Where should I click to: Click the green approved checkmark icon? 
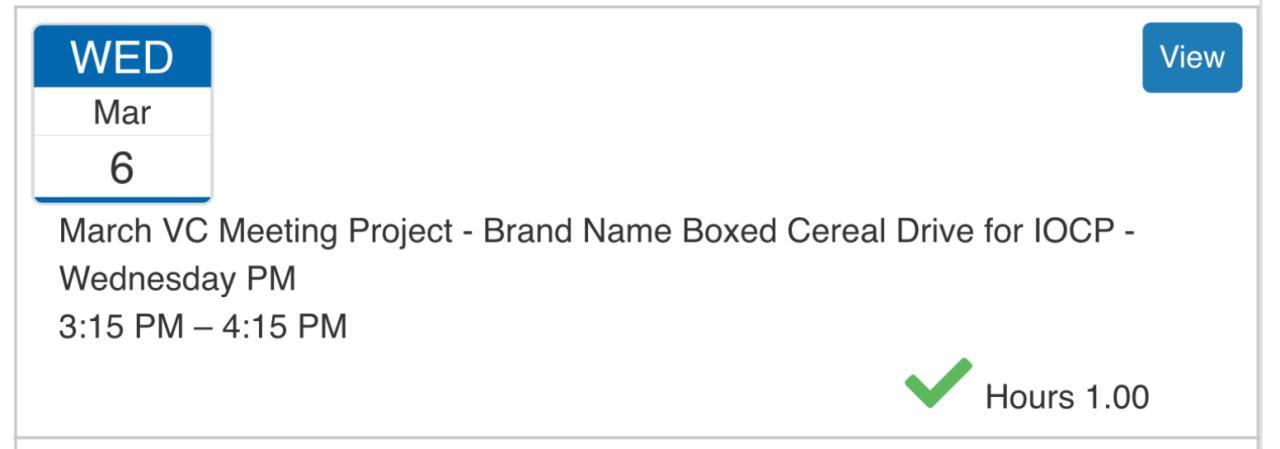tap(937, 382)
